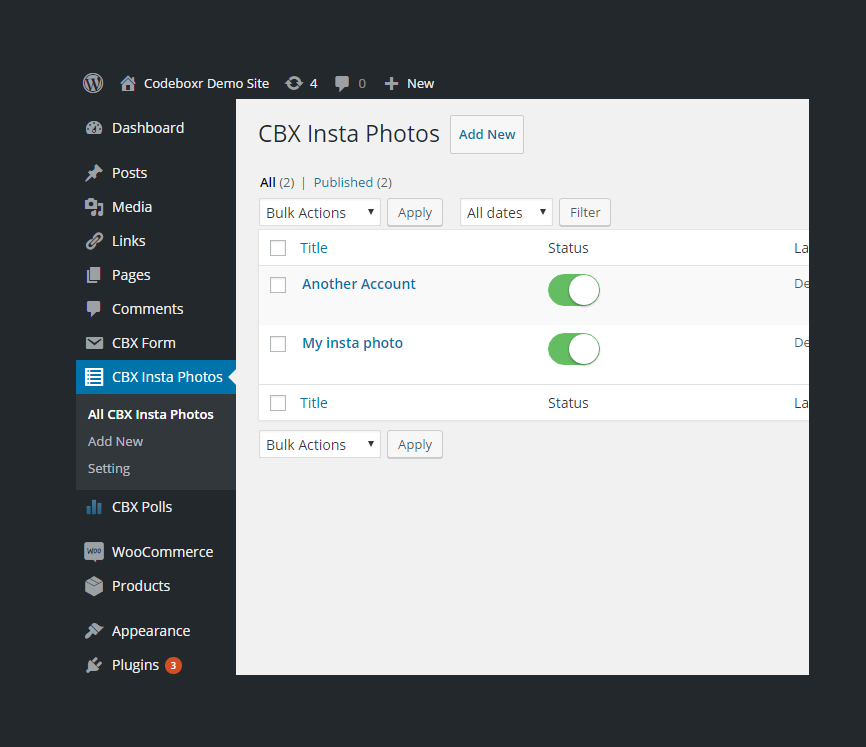Click the Comments speech bubble sidebar icon
This screenshot has width=866, height=747.
[94, 309]
